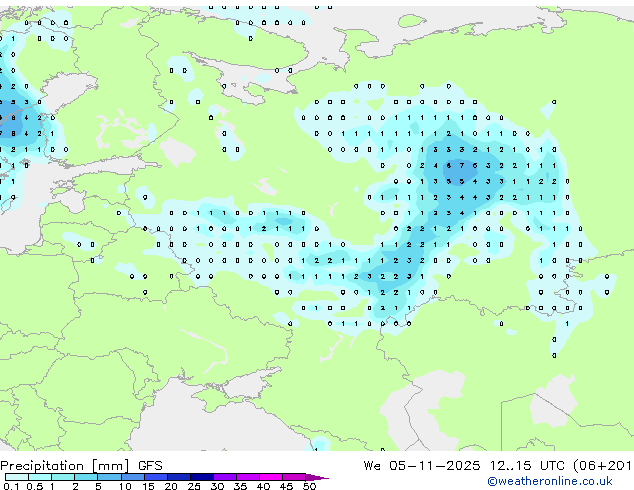Pick the 45–50 mm legend swatch
This screenshot has height=490, width=634.
[294, 477]
